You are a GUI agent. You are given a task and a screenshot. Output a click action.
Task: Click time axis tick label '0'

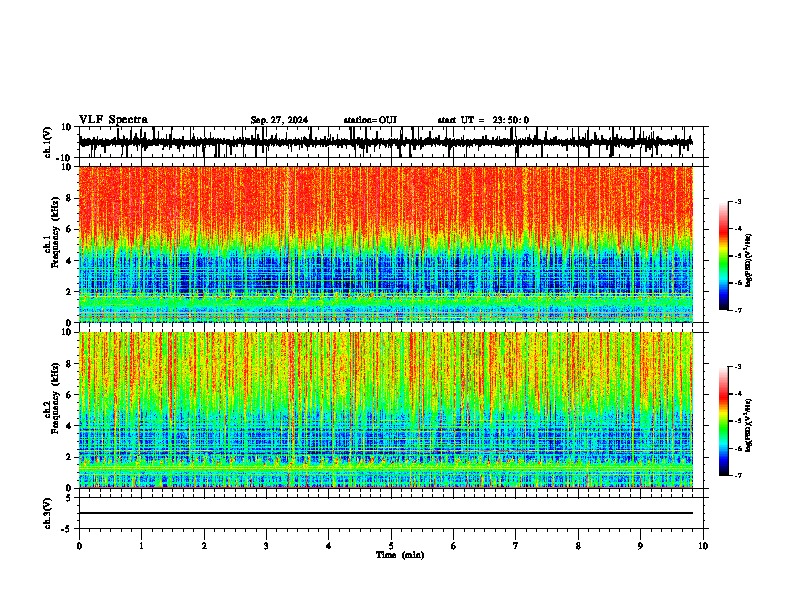[79, 546]
